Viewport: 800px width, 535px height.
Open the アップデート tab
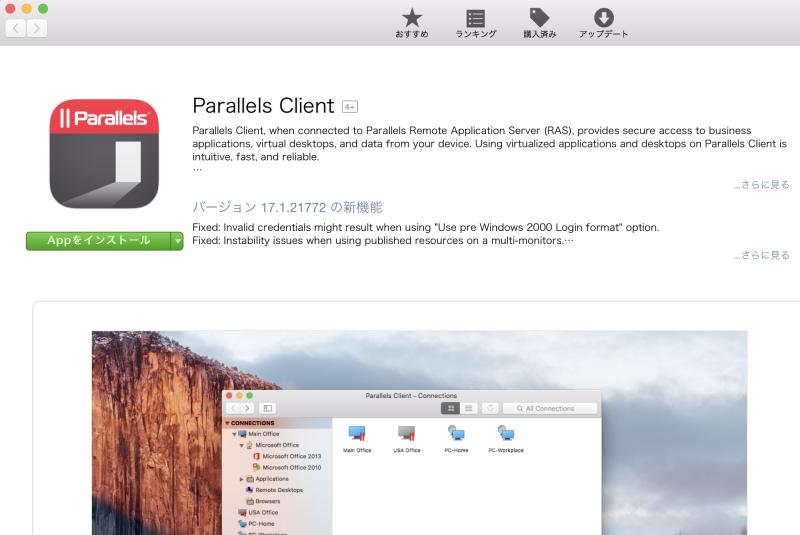pos(603,23)
